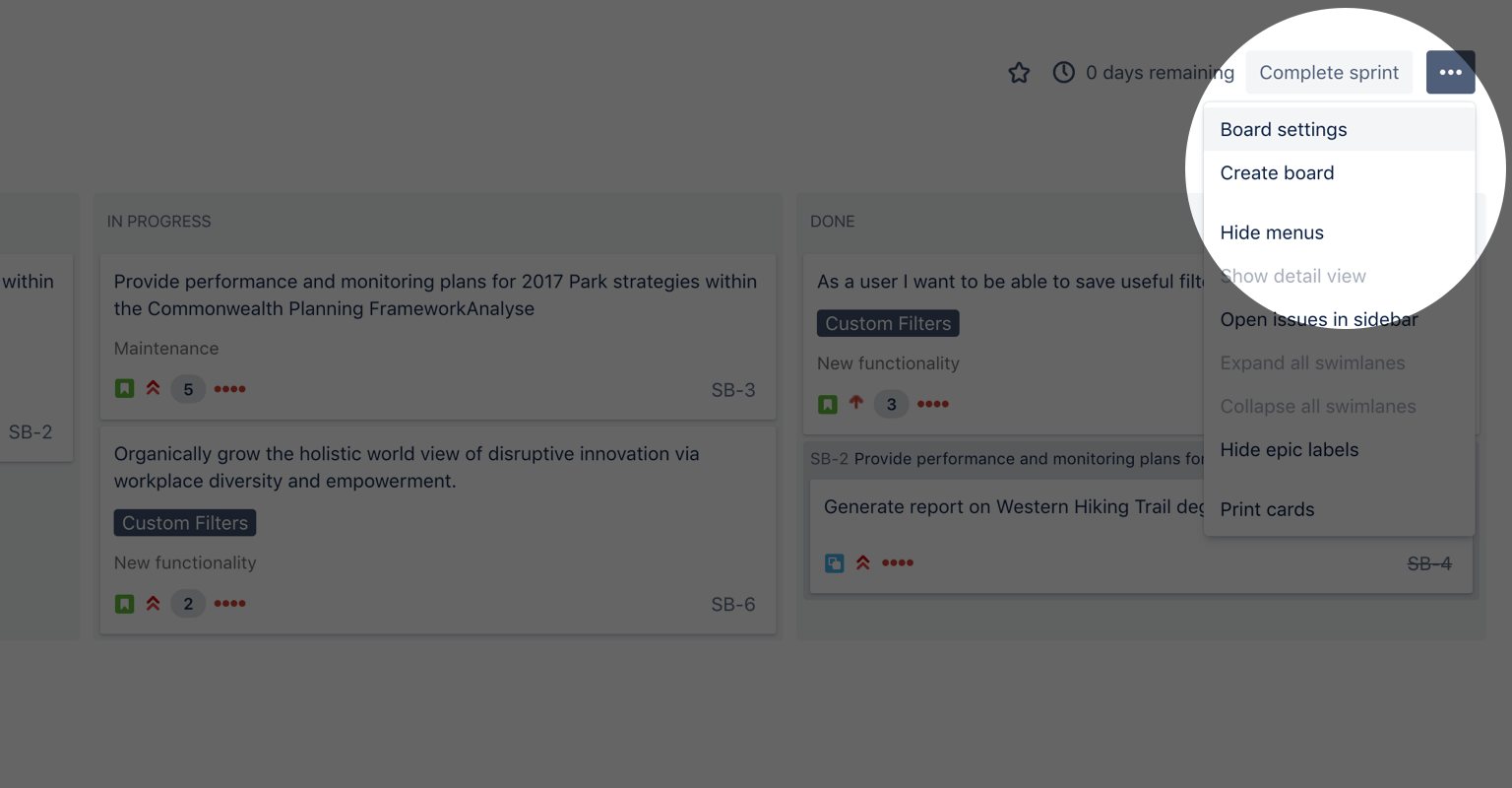The image size is (1512, 788).
Task: Open Board settings
Action: tap(1284, 129)
